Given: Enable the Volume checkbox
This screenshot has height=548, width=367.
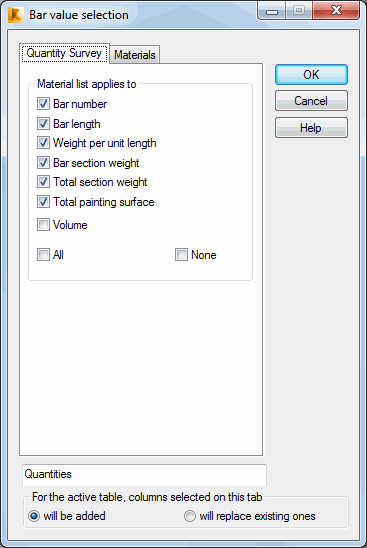Looking at the screenshot, I should tap(43, 225).
